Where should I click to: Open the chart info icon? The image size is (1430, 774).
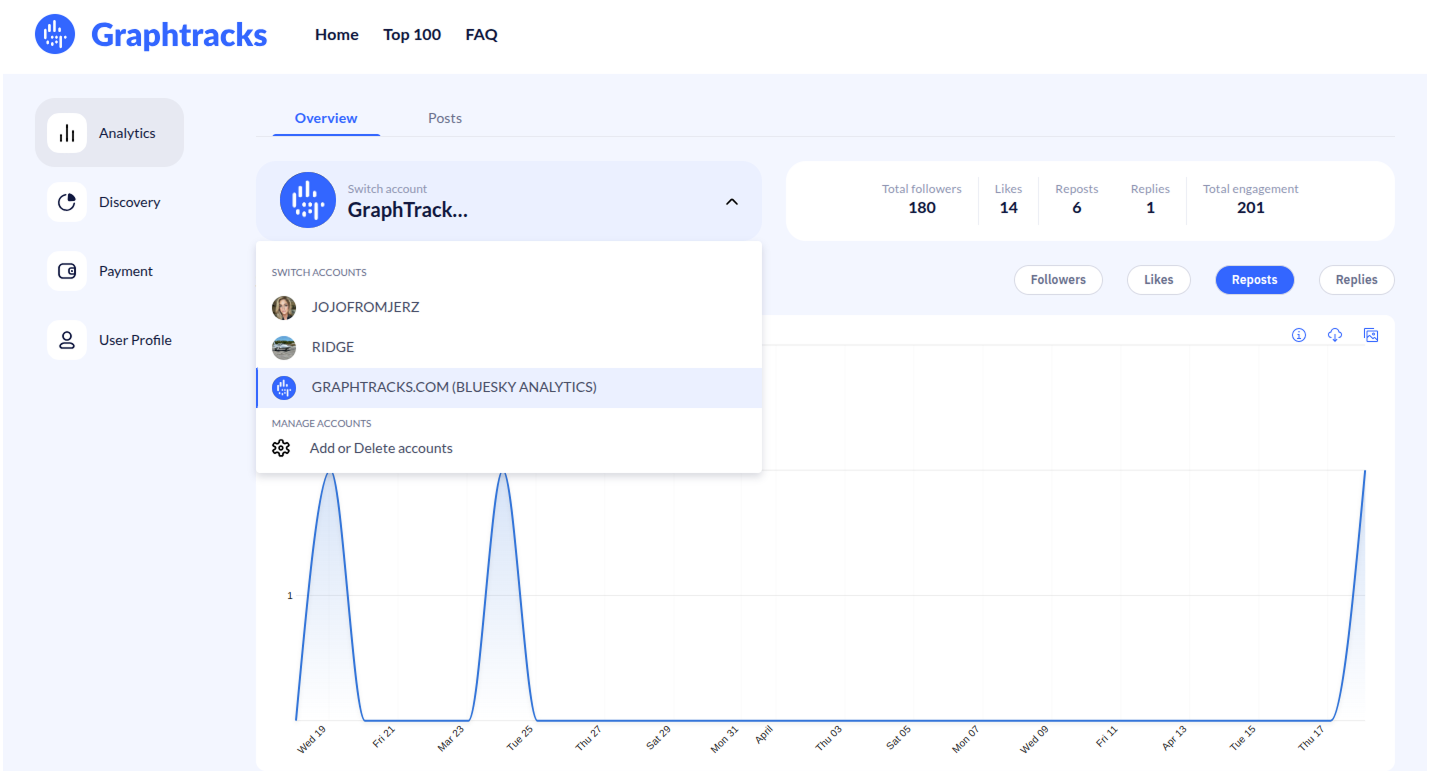[1299, 335]
